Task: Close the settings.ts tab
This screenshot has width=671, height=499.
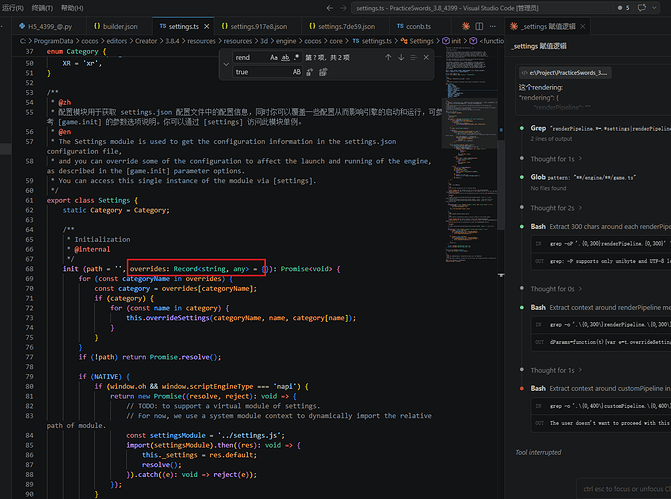Action: click(x=207, y=27)
